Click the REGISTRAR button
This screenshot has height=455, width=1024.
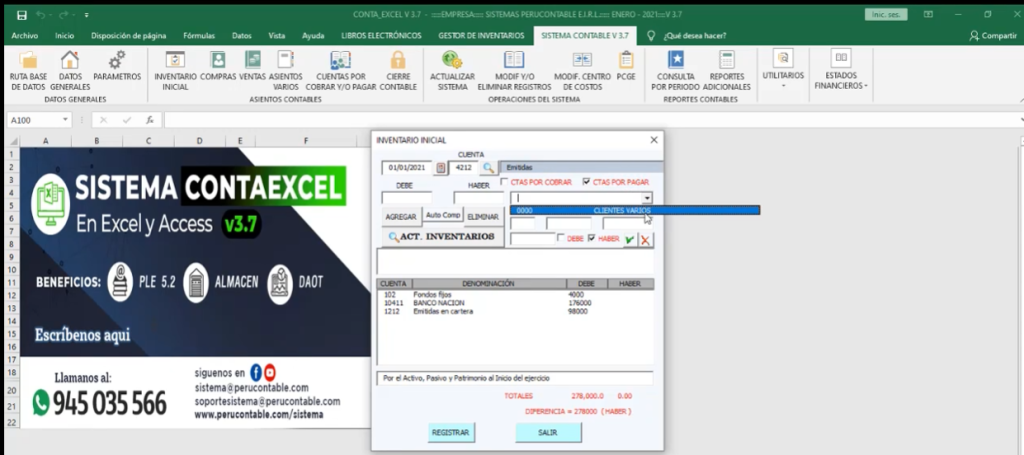pos(451,432)
